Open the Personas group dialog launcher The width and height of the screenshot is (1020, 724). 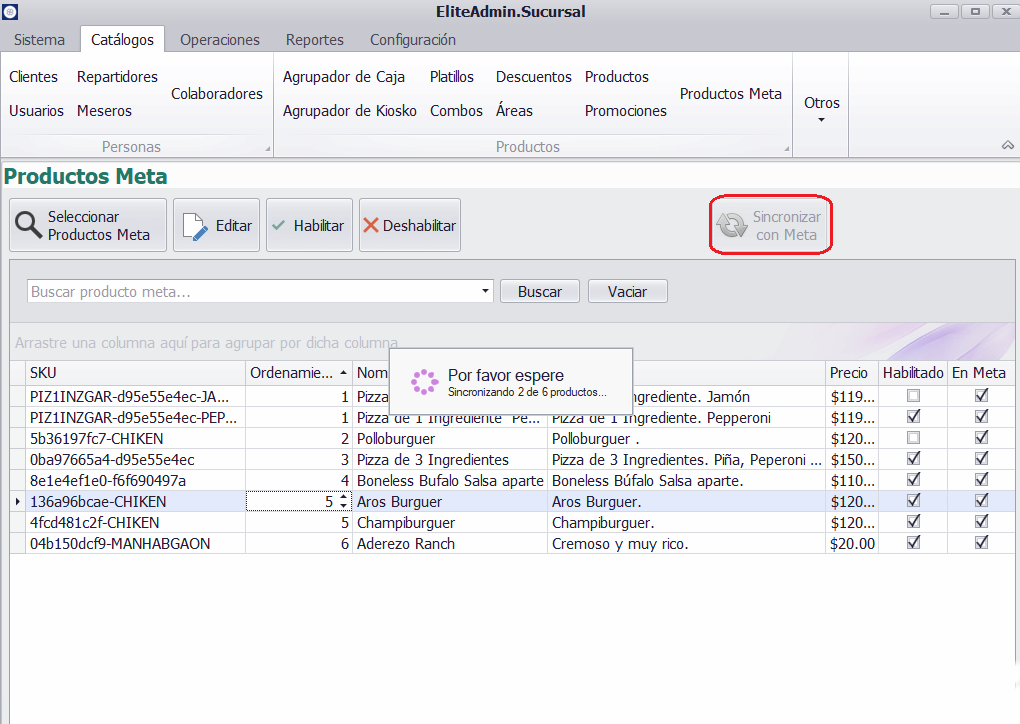pyautogui.click(x=267, y=150)
